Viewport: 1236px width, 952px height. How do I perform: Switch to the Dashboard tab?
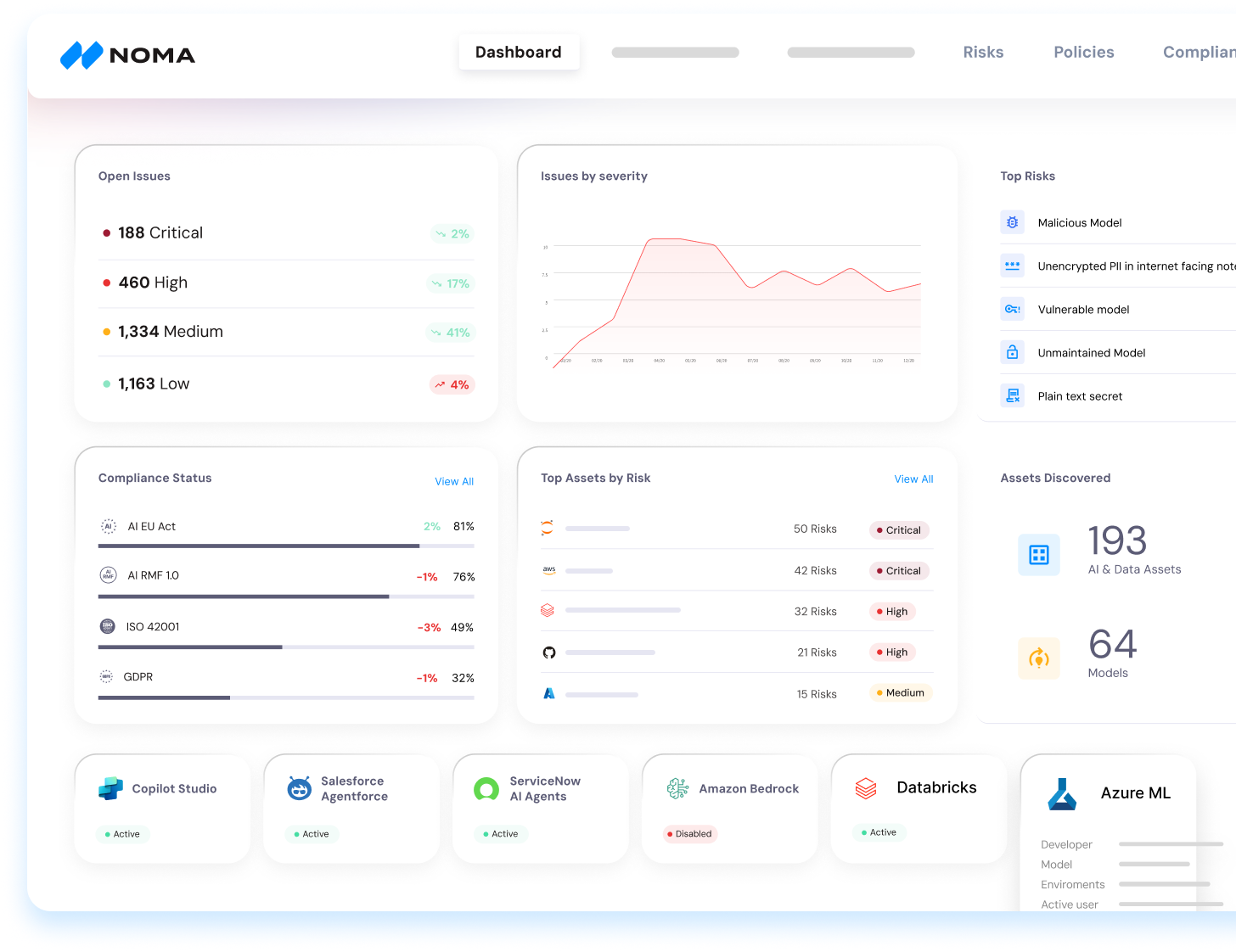click(x=519, y=52)
